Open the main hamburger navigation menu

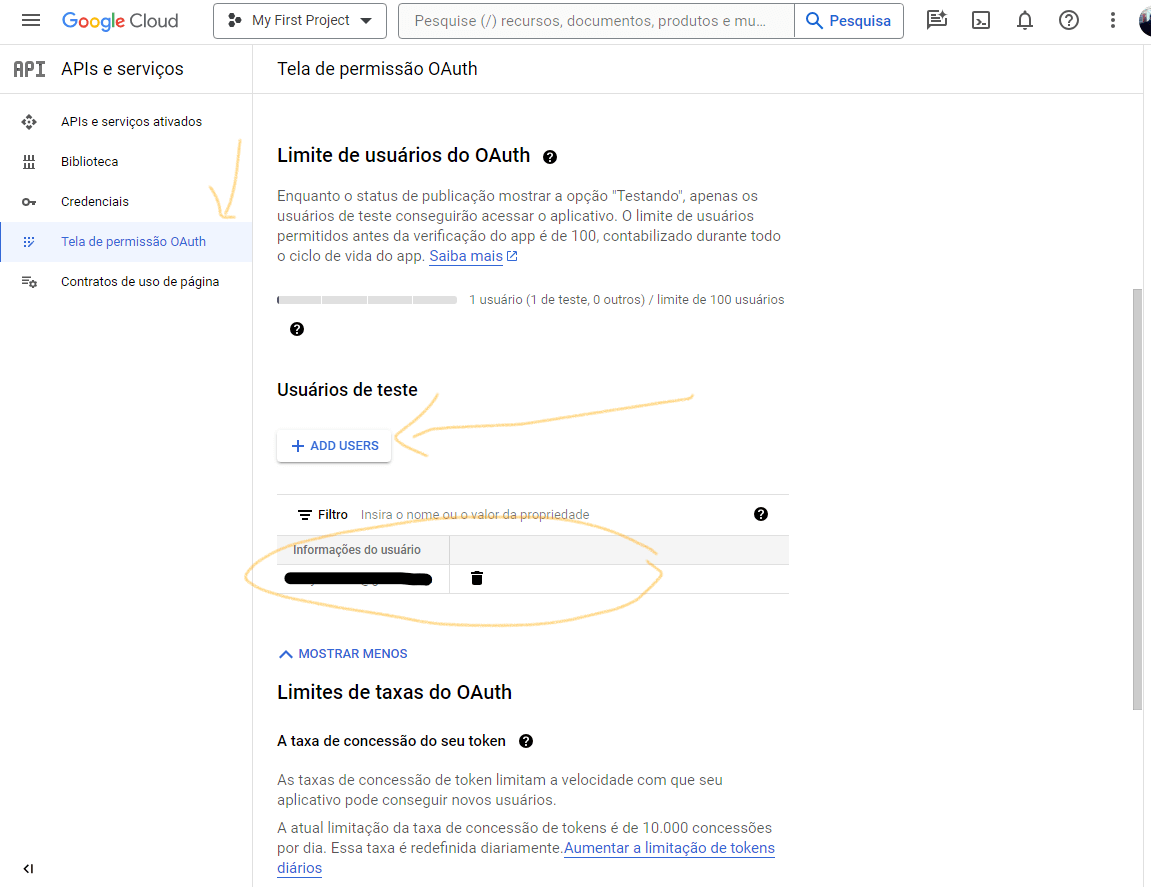click(x=30, y=21)
